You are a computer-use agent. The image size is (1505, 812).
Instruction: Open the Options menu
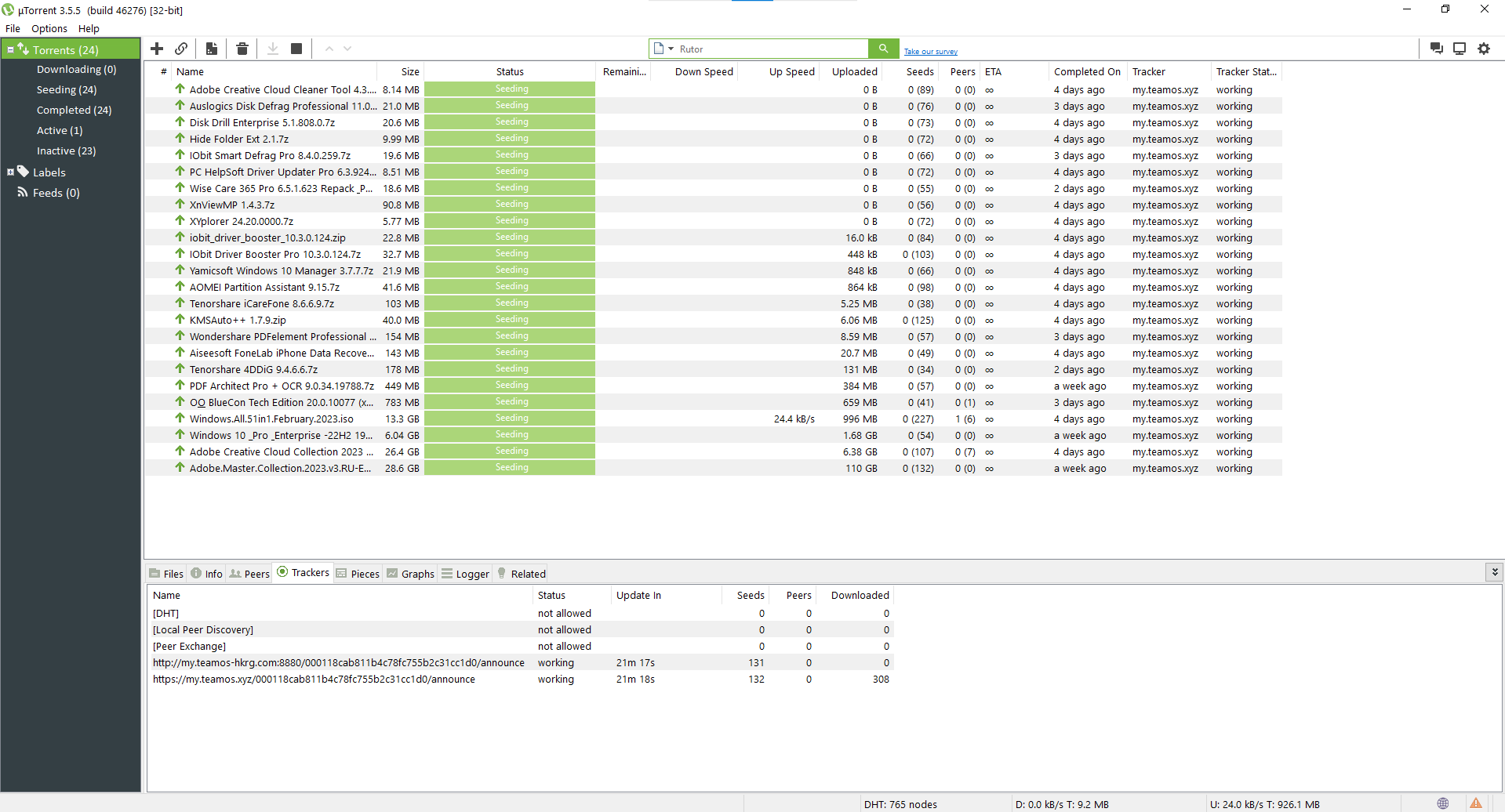tap(49, 28)
